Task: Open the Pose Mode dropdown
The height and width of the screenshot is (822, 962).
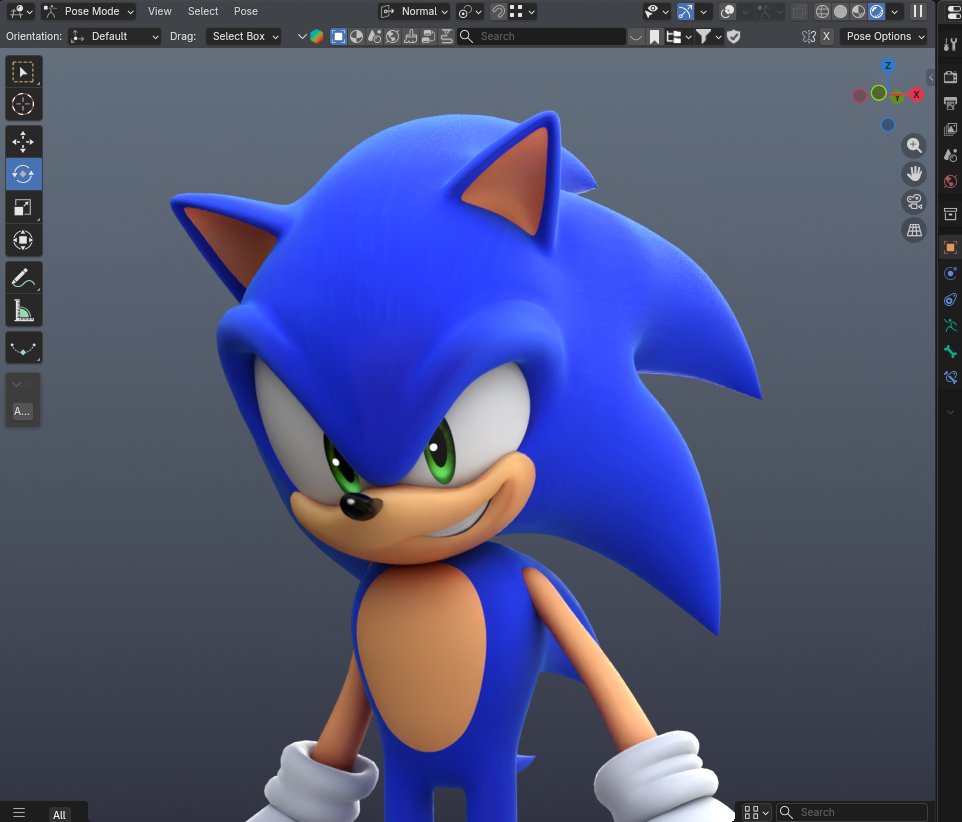Action: (x=89, y=11)
